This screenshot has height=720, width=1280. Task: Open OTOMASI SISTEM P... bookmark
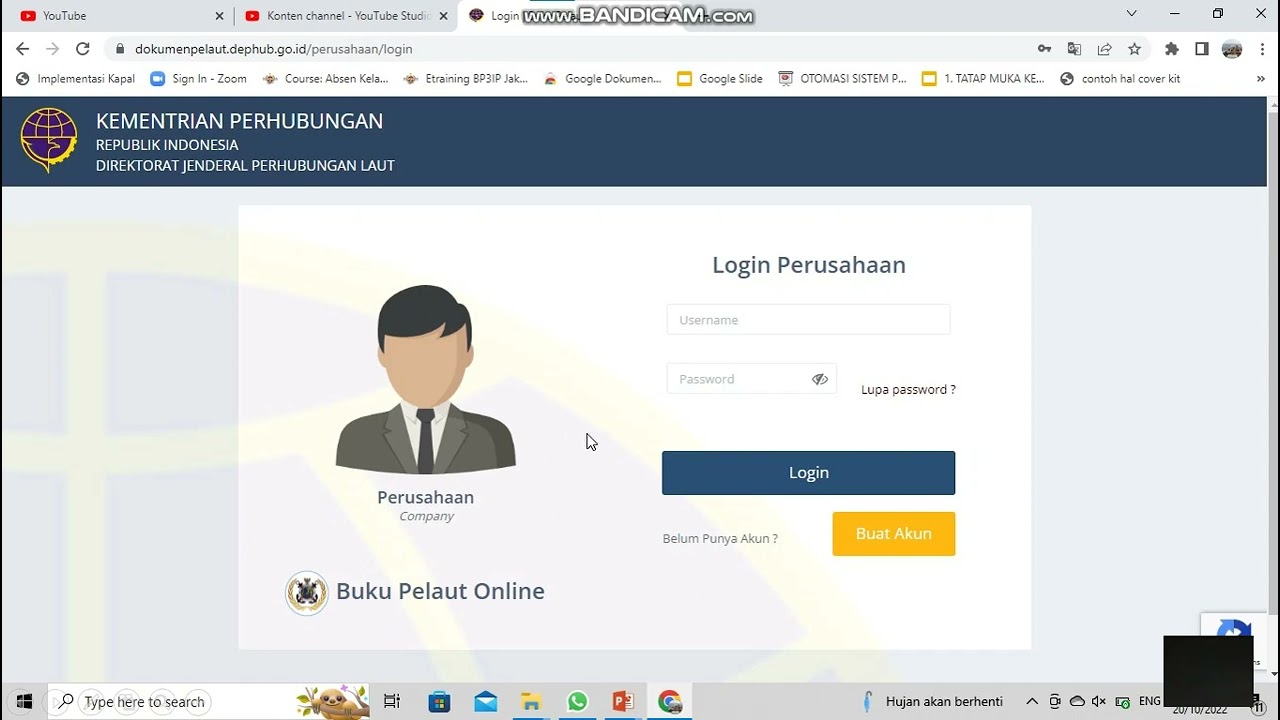(842, 79)
